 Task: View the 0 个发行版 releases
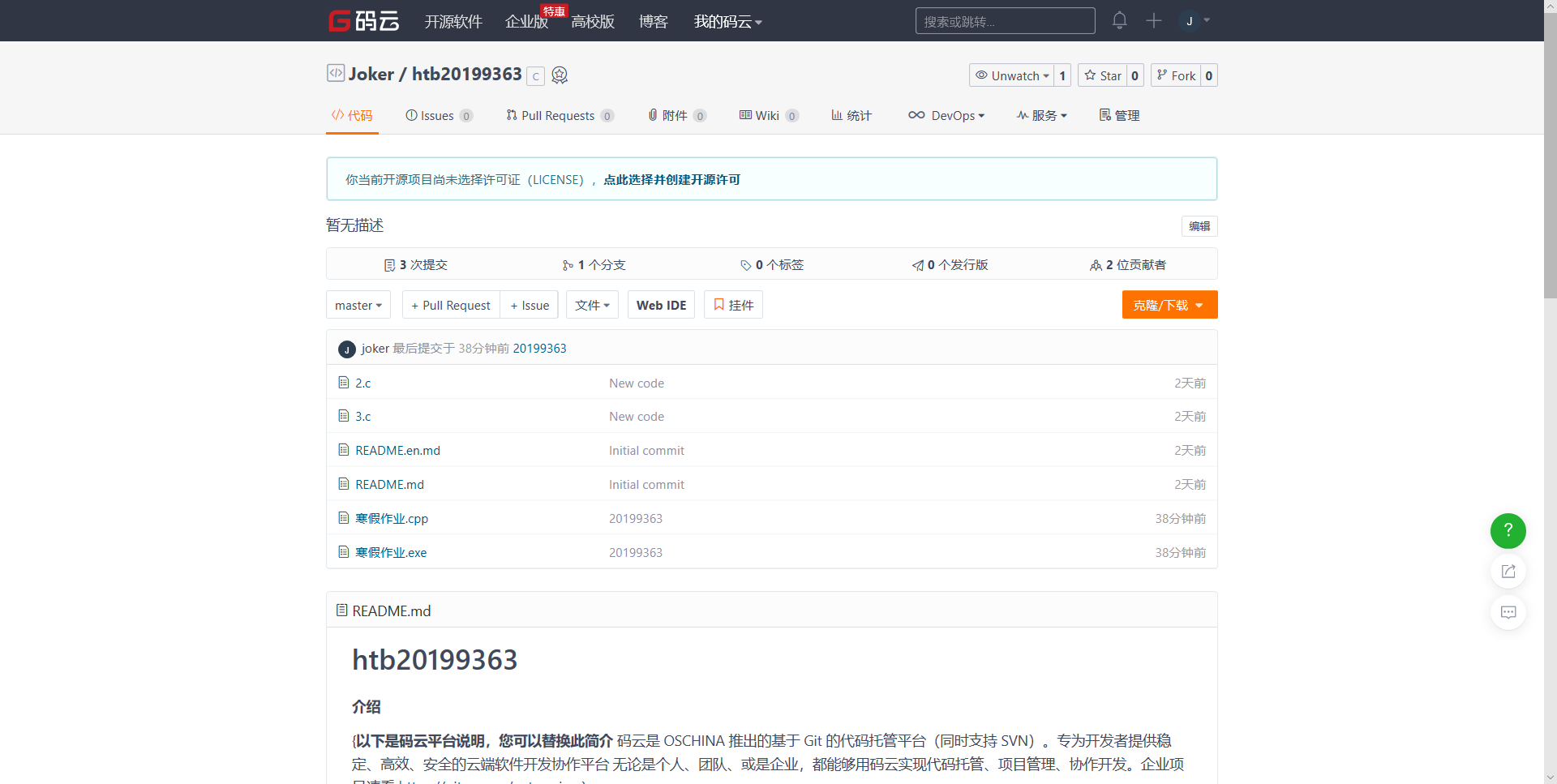coord(950,264)
